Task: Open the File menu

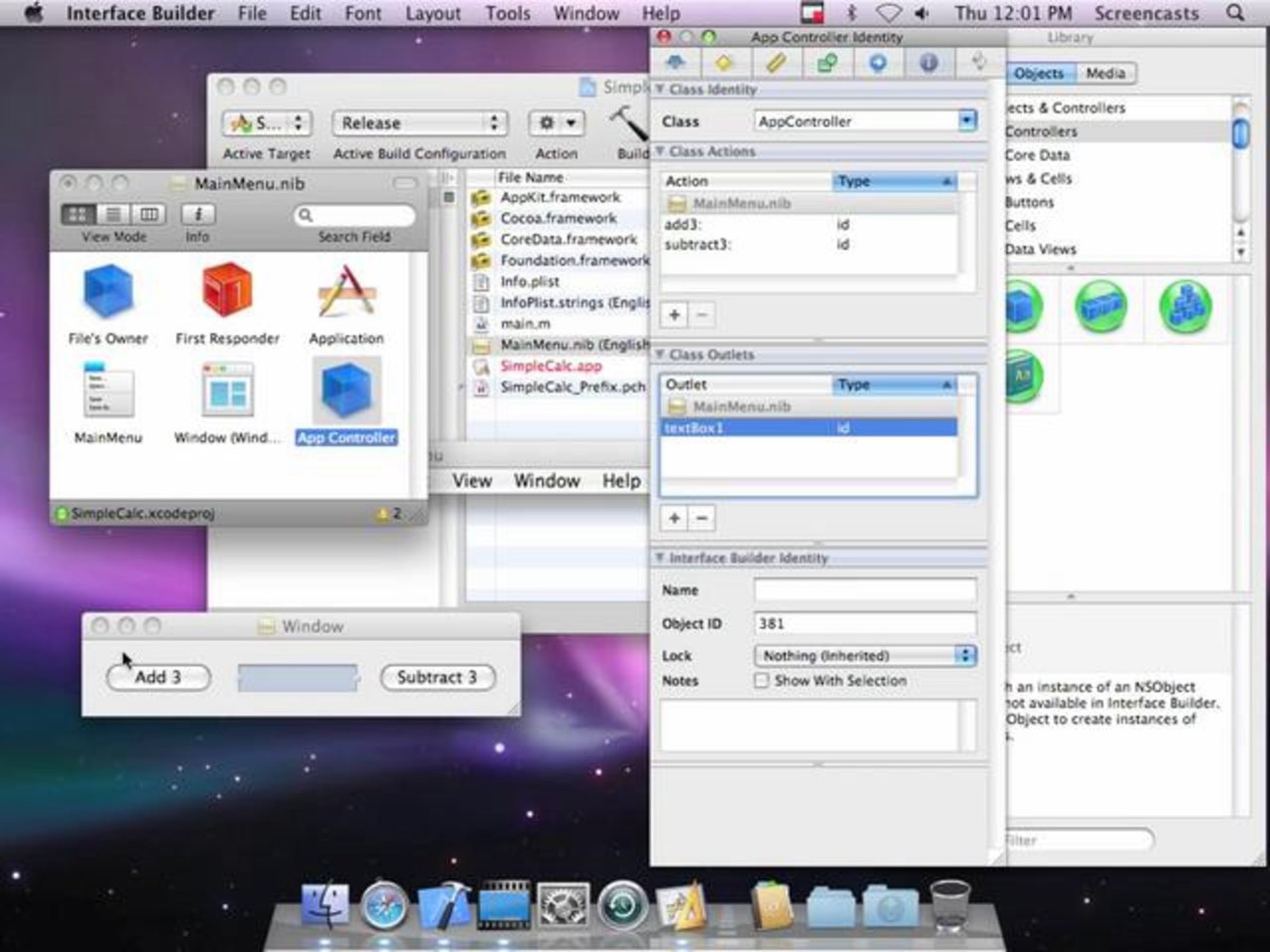Action: [x=251, y=13]
